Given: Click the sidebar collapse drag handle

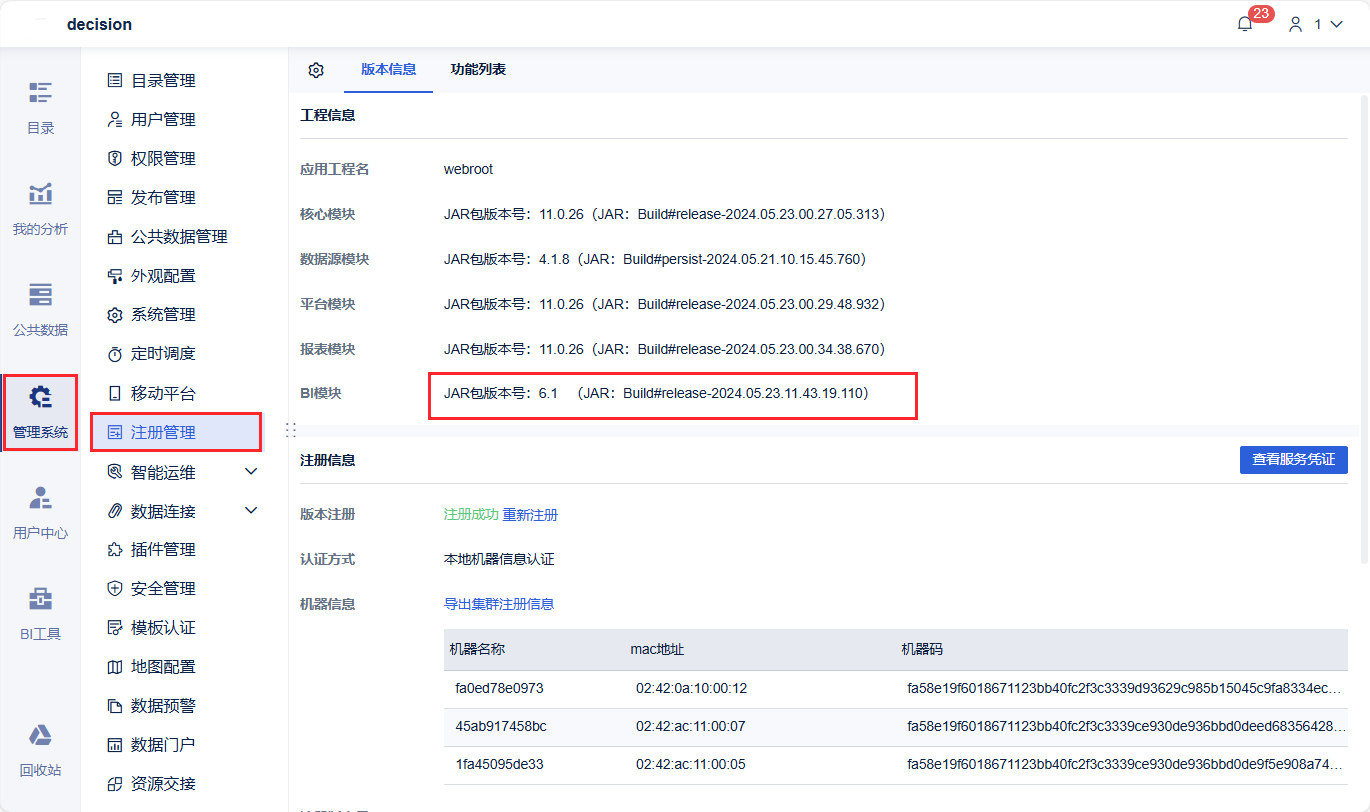Looking at the screenshot, I should point(291,429).
